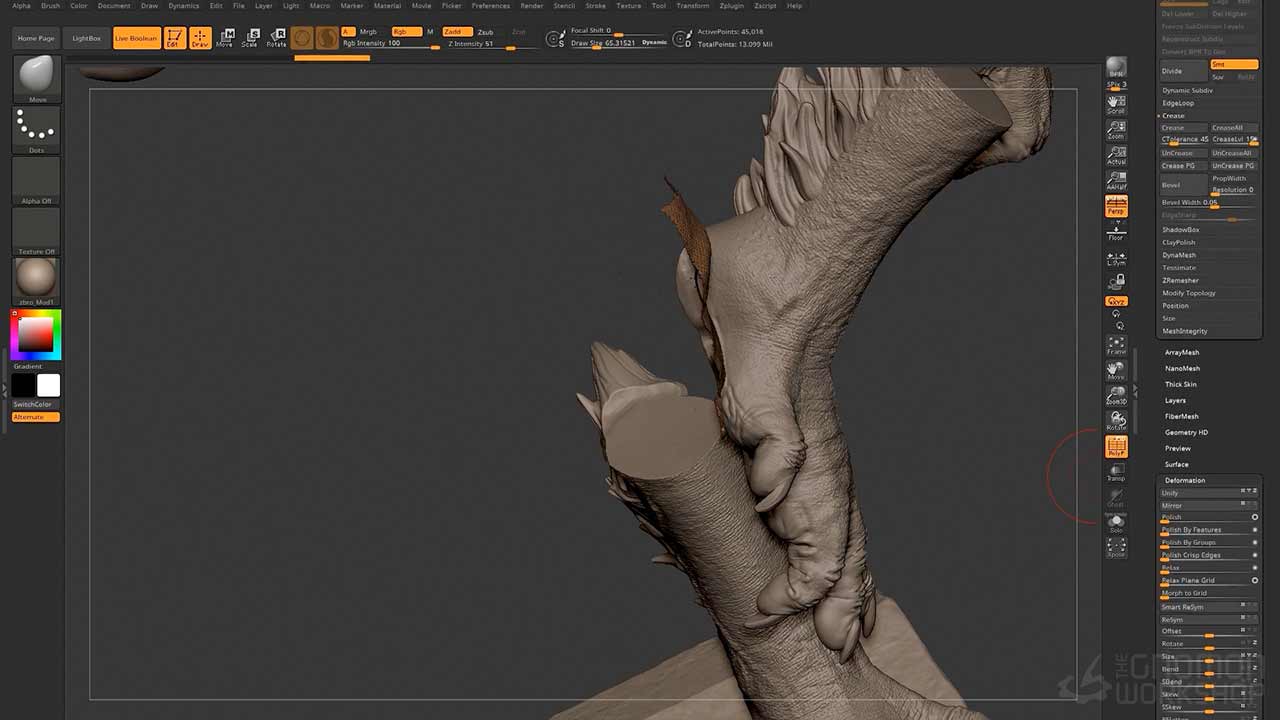Activate the Rotate tool in the top shelf

[276, 38]
